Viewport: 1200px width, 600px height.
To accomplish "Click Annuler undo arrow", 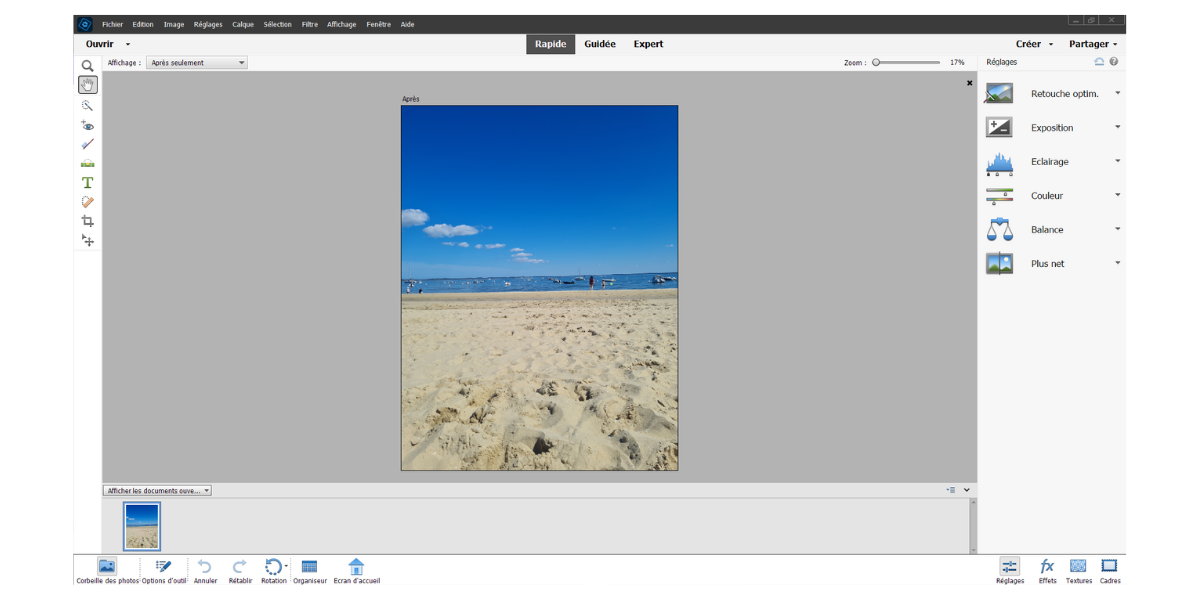I will 205,570.
